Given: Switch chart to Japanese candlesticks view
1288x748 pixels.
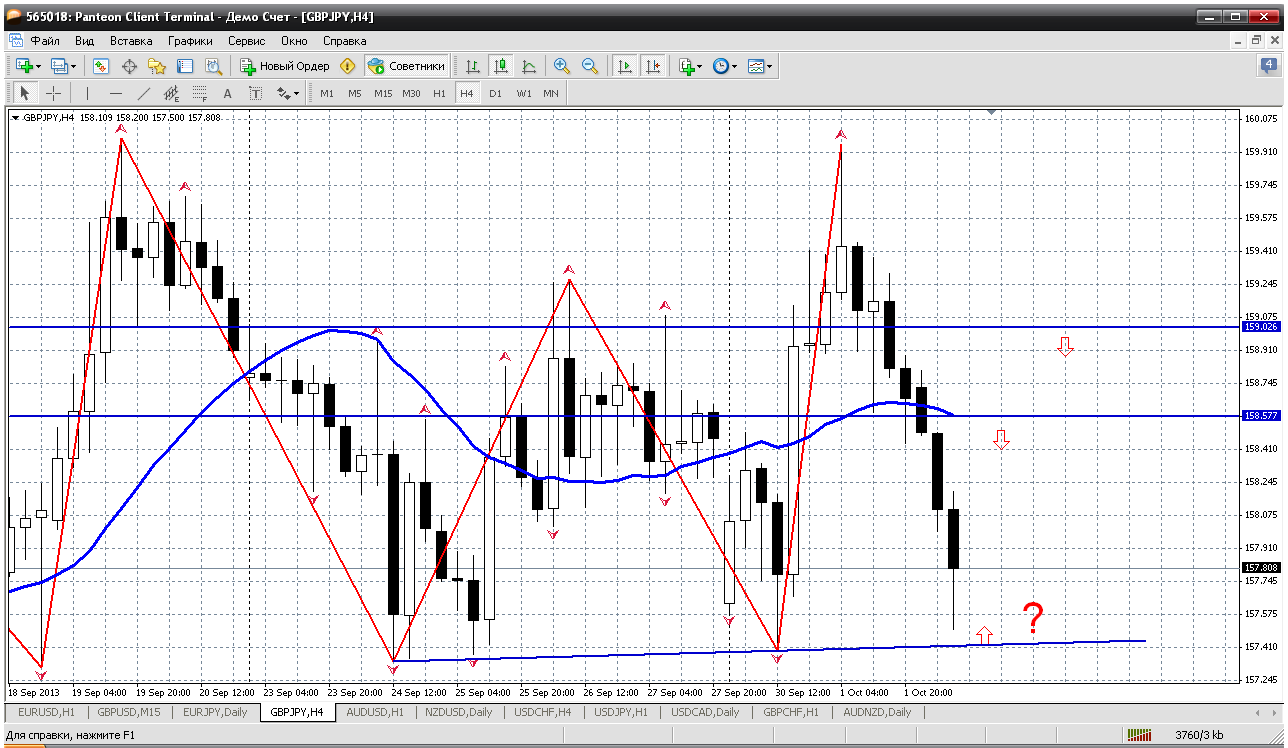Looking at the screenshot, I should [501, 66].
